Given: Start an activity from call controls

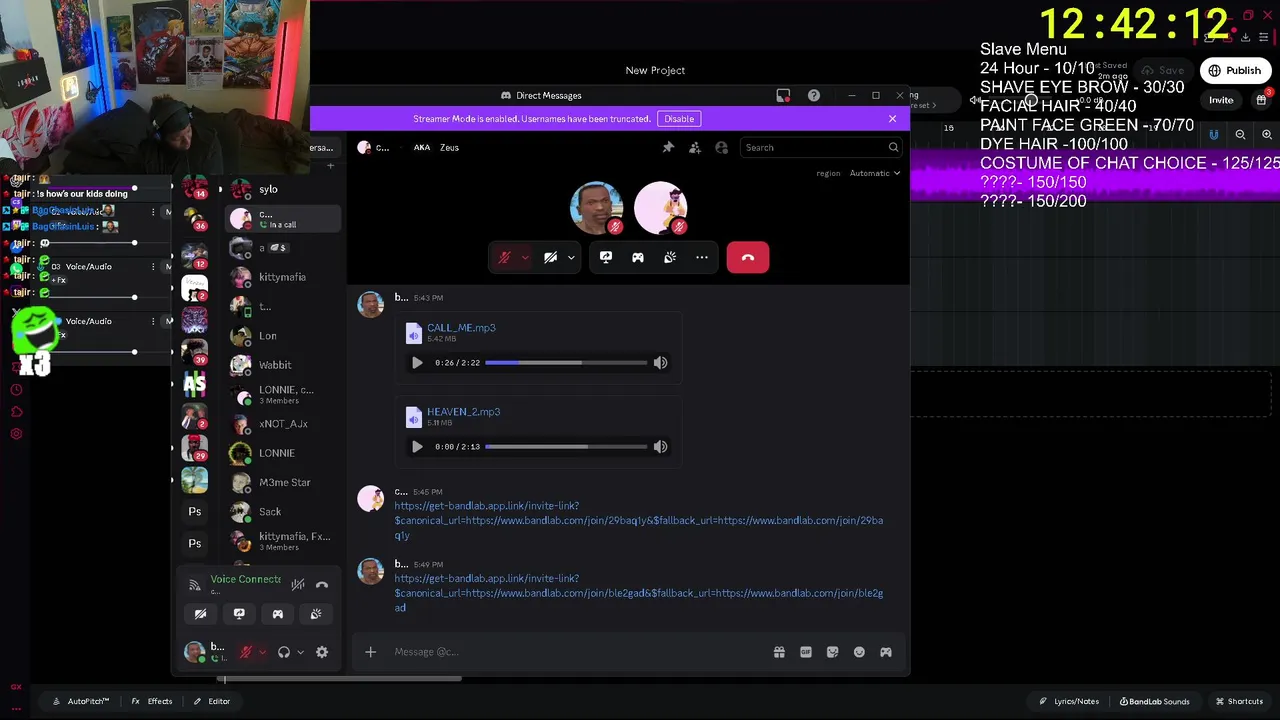Looking at the screenshot, I should tap(638, 258).
